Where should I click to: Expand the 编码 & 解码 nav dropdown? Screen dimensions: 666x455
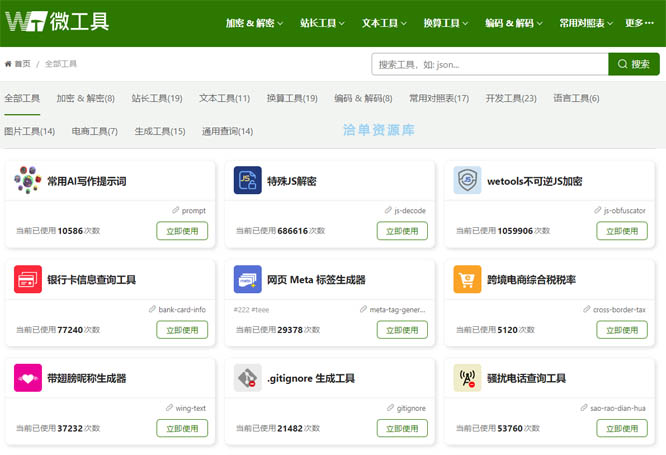pyautogui.click(x=514, y=23)
